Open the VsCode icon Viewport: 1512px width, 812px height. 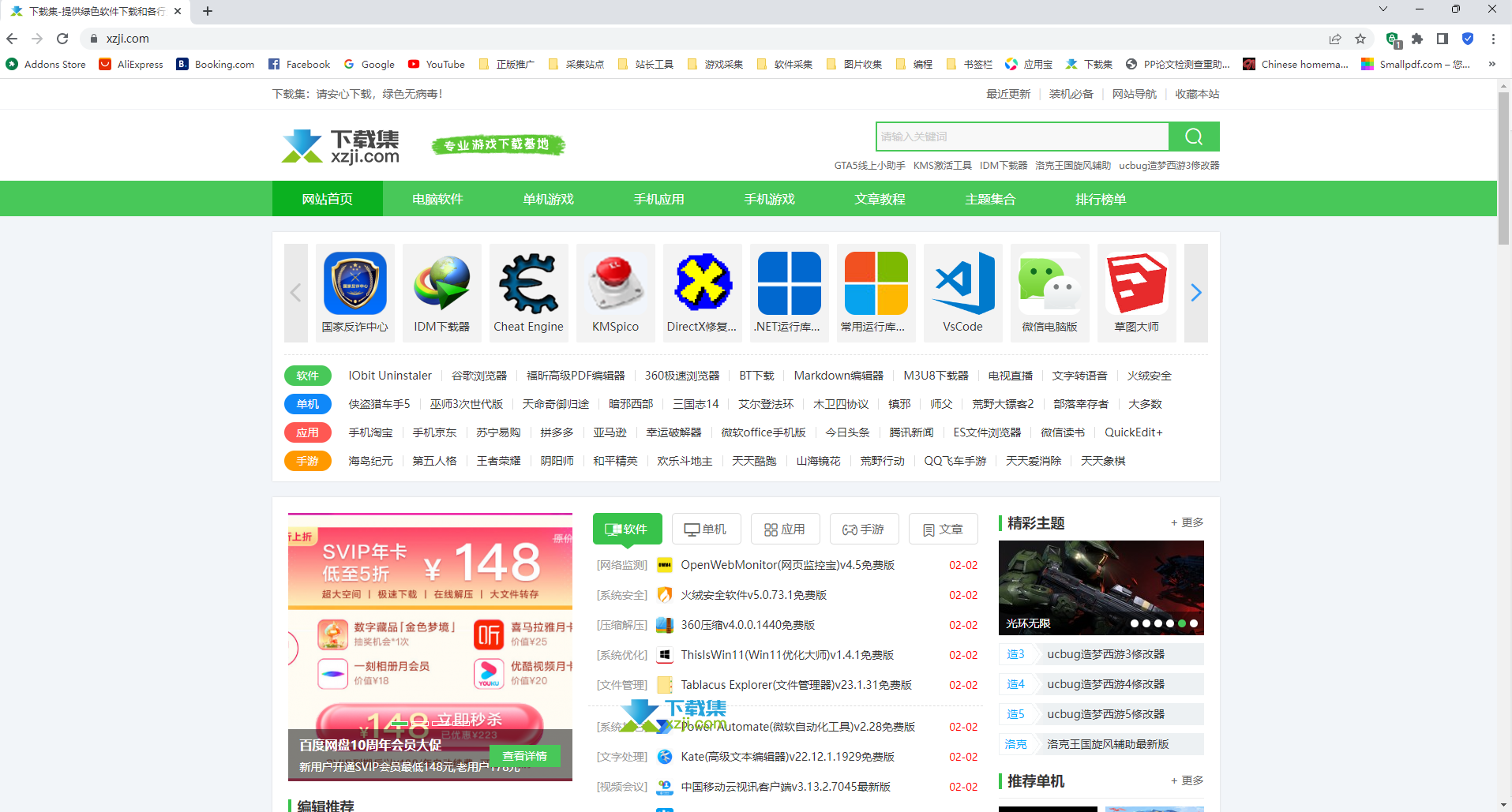pos(962,283)
